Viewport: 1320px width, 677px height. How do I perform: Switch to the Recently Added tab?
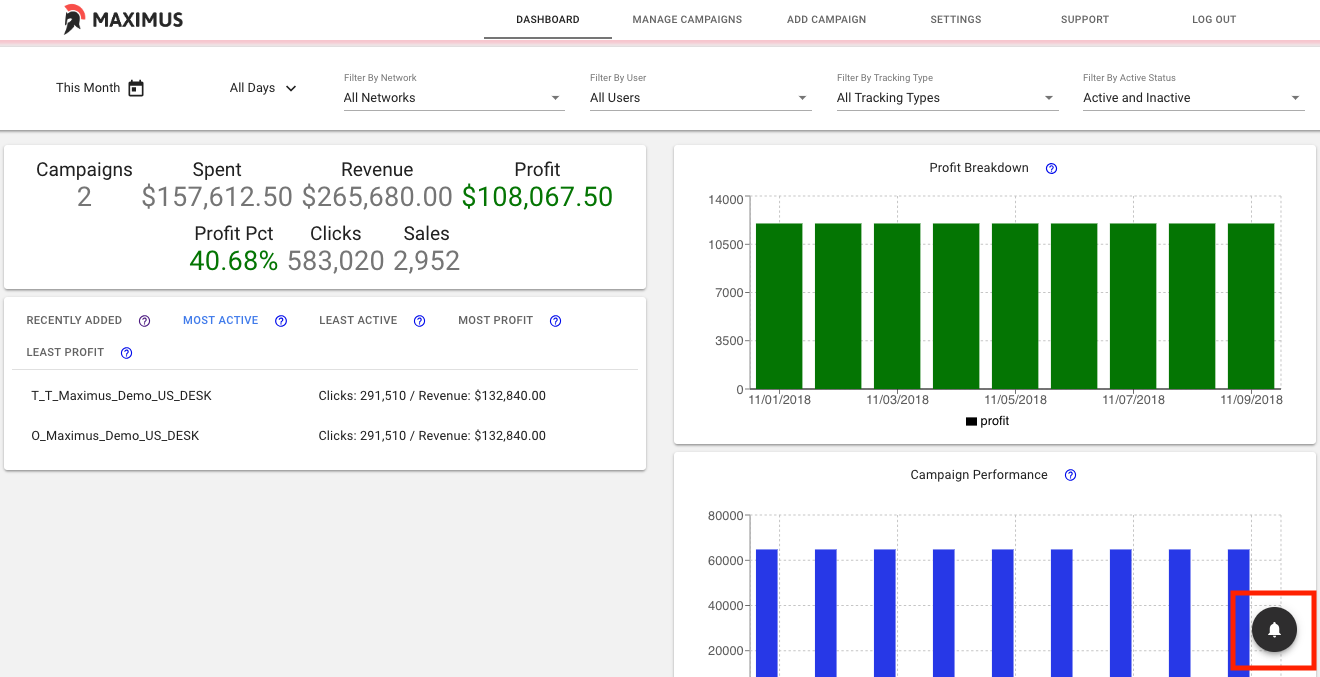tap(74, 321)
